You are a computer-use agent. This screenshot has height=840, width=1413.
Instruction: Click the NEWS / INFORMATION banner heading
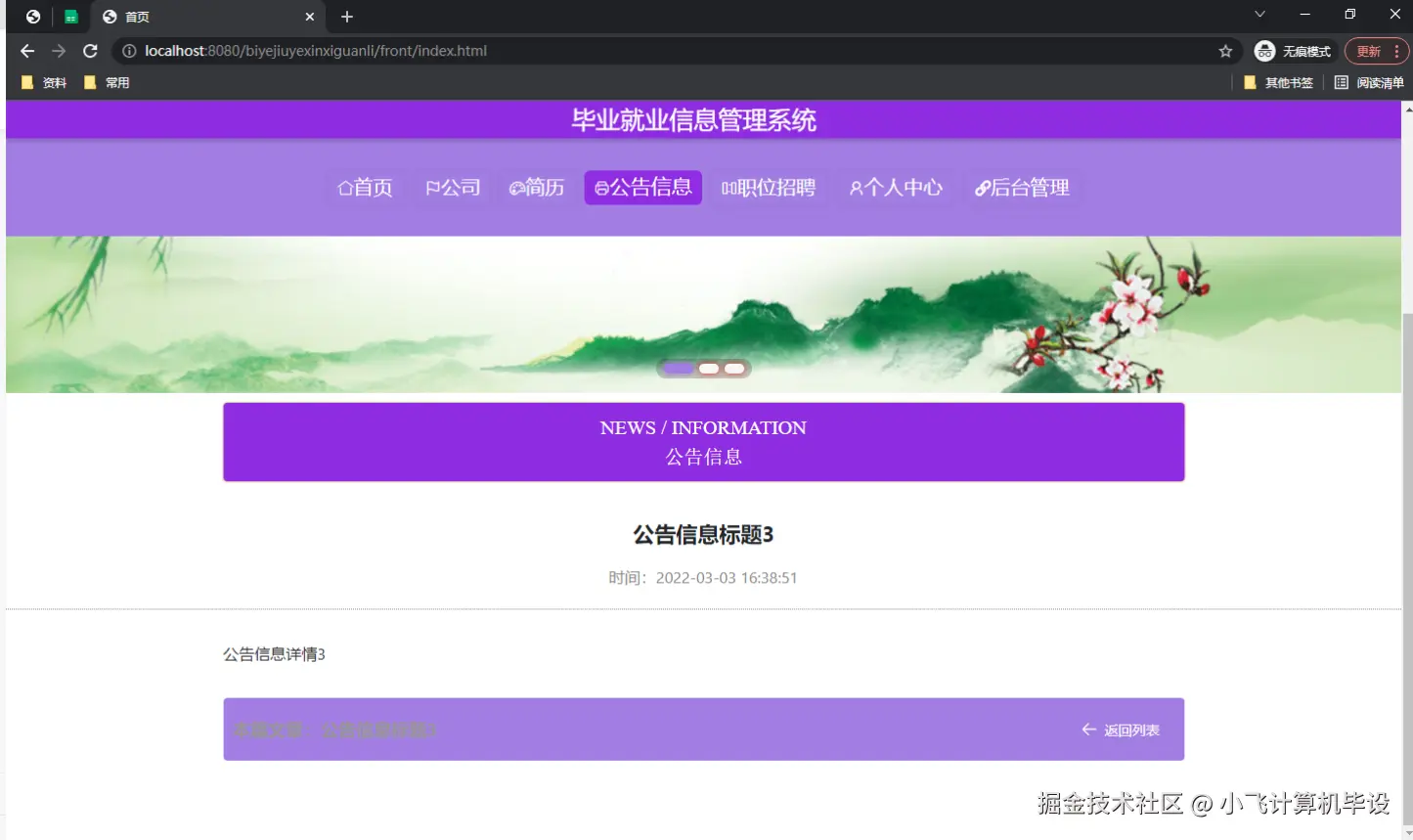tap(703, 428)
